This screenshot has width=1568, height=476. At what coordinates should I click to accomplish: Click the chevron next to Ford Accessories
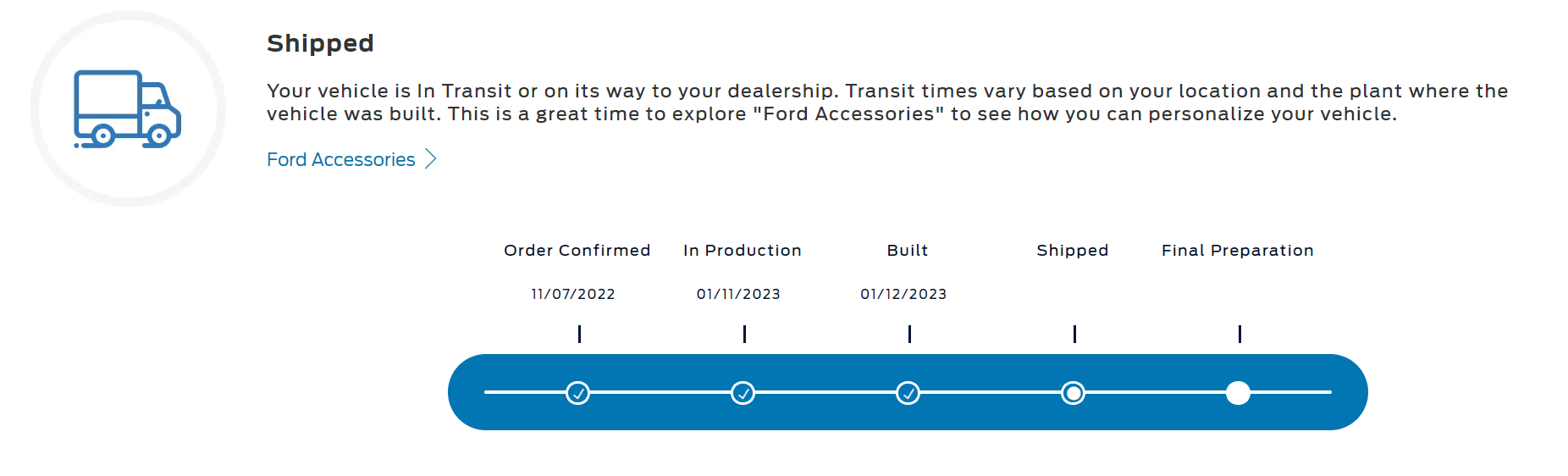coord(431,159)
